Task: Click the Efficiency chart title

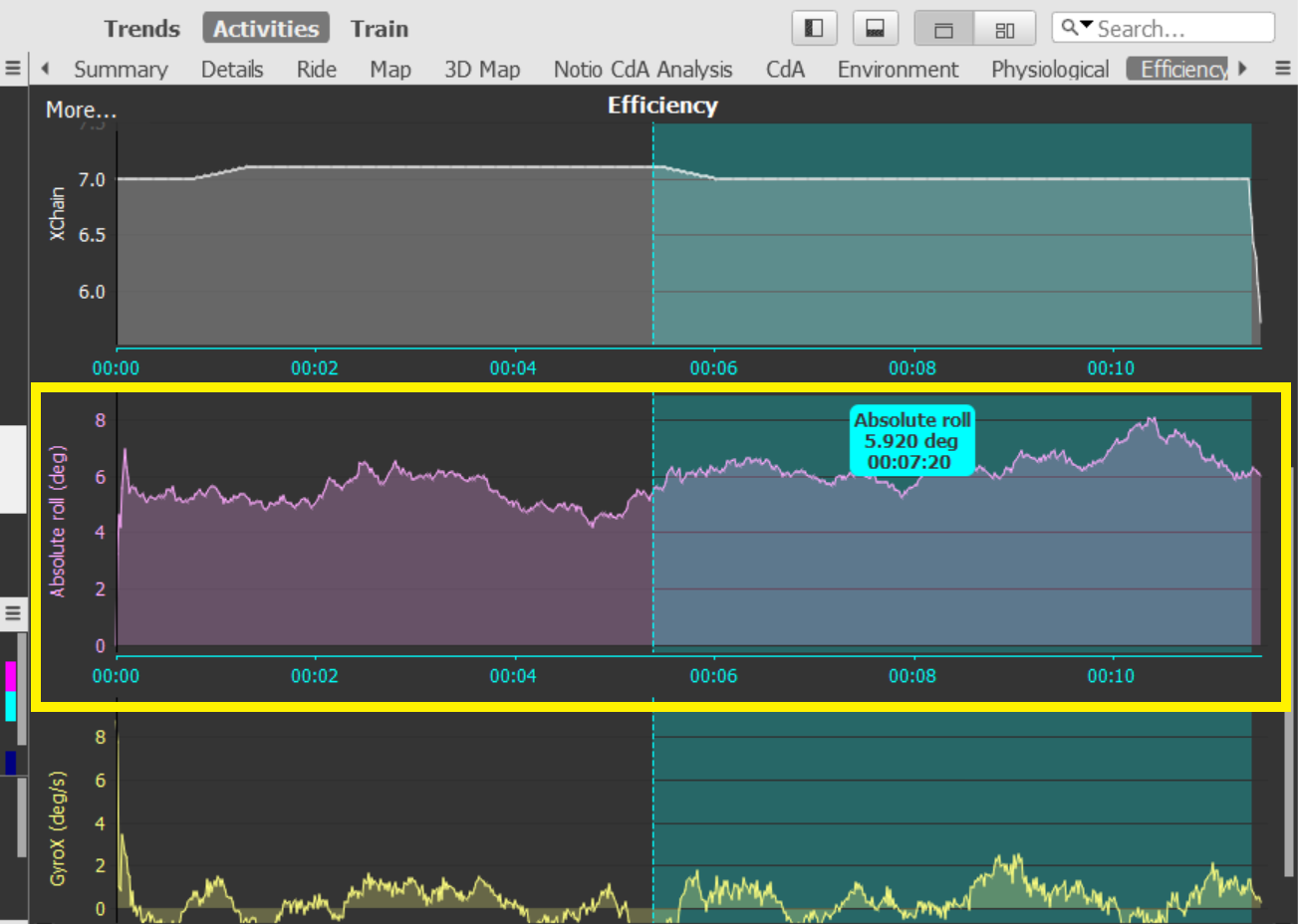Action: click(662, 105)
